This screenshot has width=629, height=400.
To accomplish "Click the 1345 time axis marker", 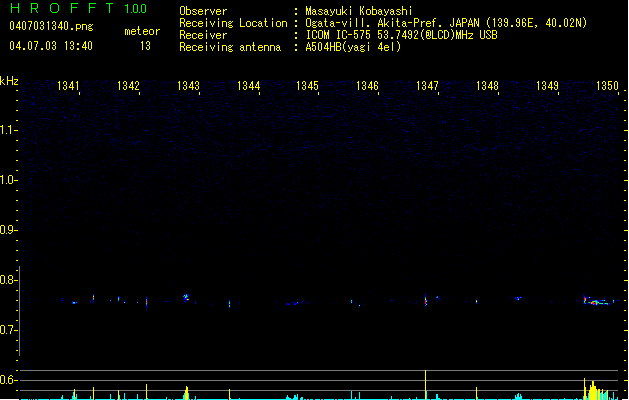I will click(x=307, y=86).
